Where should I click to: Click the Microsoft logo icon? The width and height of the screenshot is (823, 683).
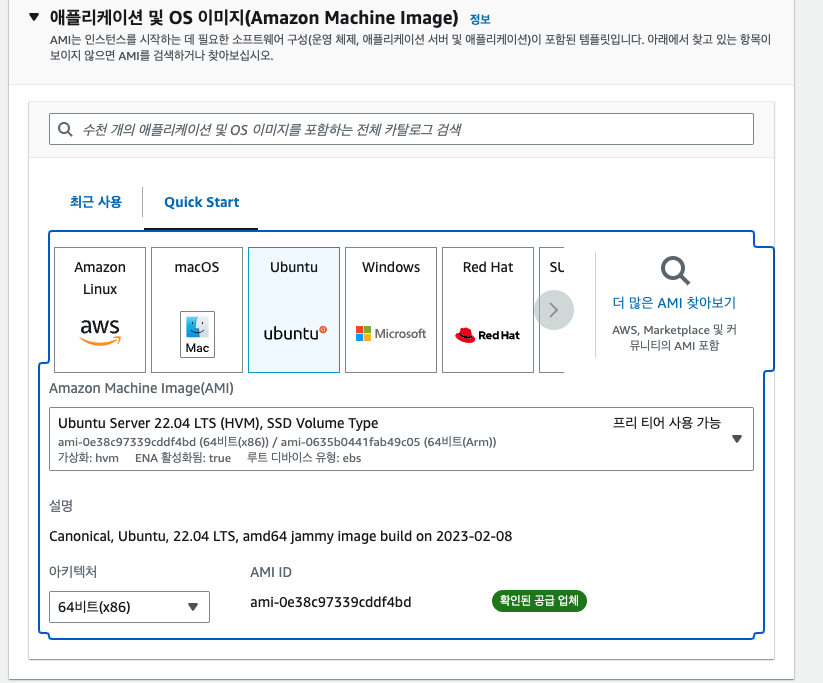[391, 333]
